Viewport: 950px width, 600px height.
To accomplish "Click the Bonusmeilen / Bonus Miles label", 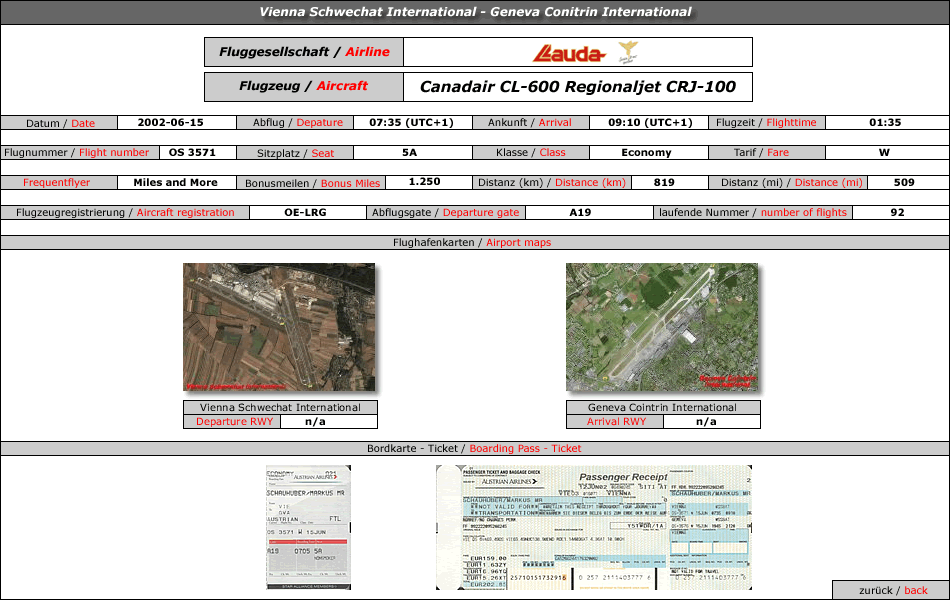I will (311, 183).
